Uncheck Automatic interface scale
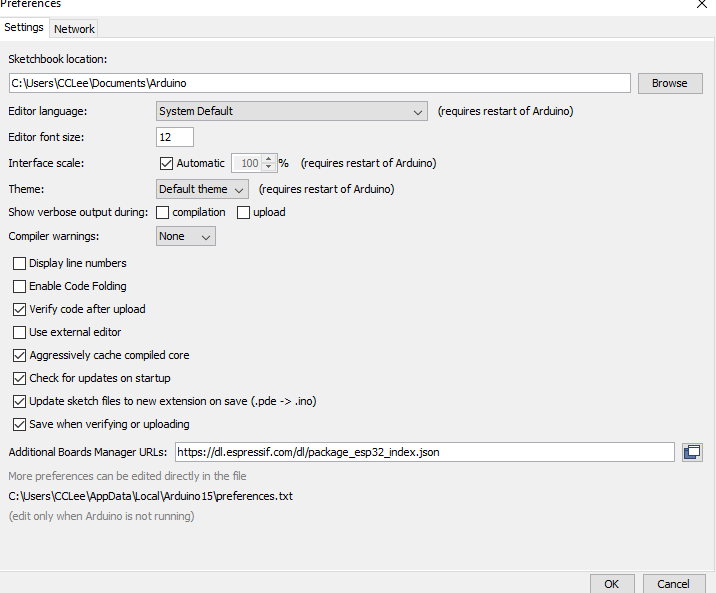Image resolution: width=716 pixels, height=593 pixels. pos(167,163)
